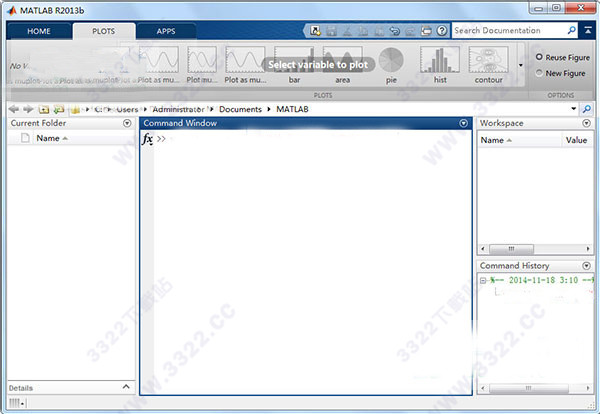Viewport: 600px width, 414px height.
Task: Expand the plots gallery dropdown arrow
Action: coord(520,65)
